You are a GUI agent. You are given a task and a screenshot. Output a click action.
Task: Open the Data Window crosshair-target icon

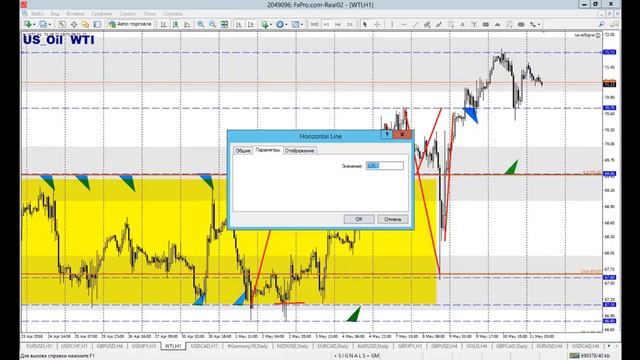point(74,24)
